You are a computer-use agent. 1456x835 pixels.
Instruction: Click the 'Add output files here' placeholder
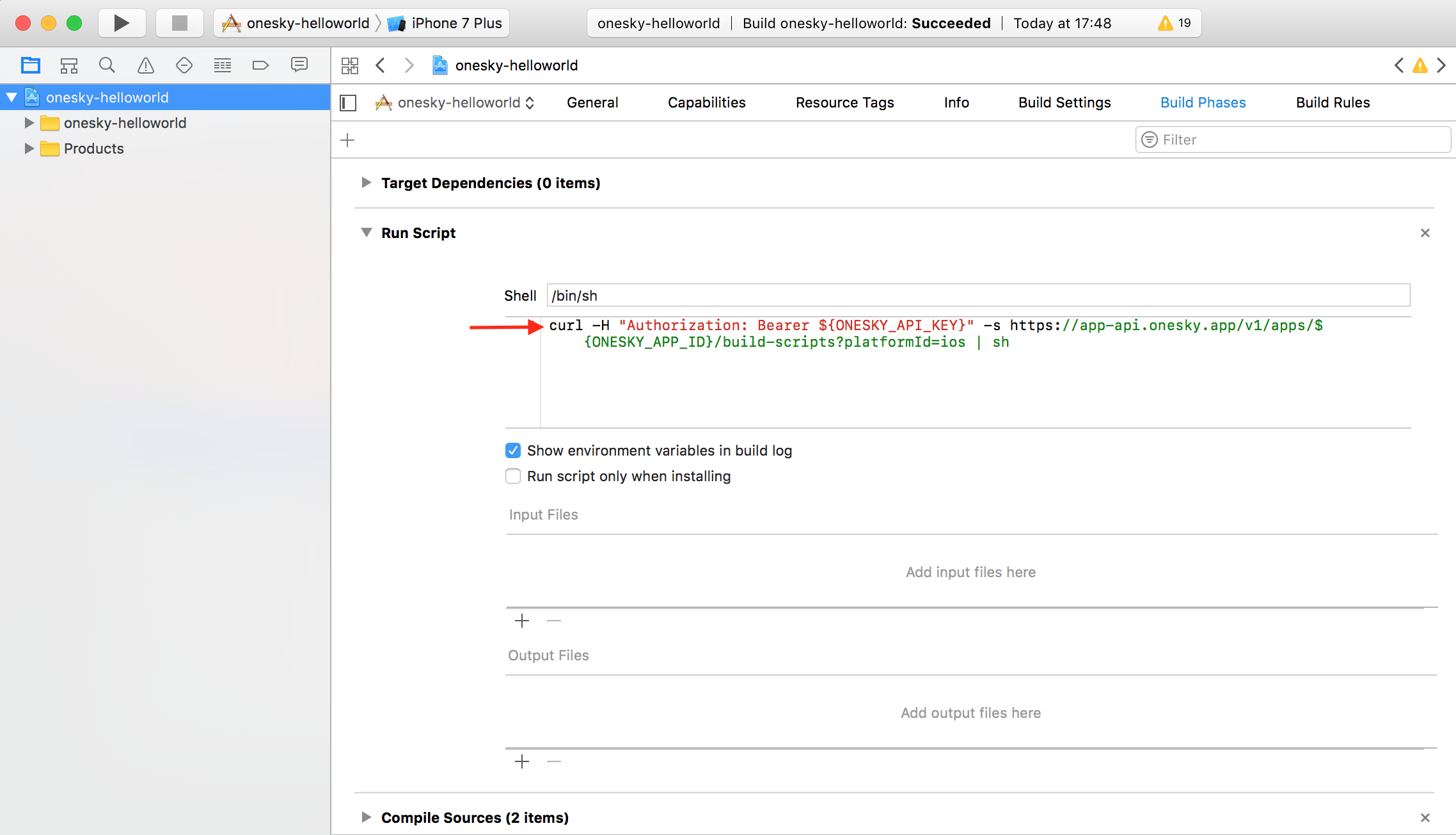(x=970, y=713)
